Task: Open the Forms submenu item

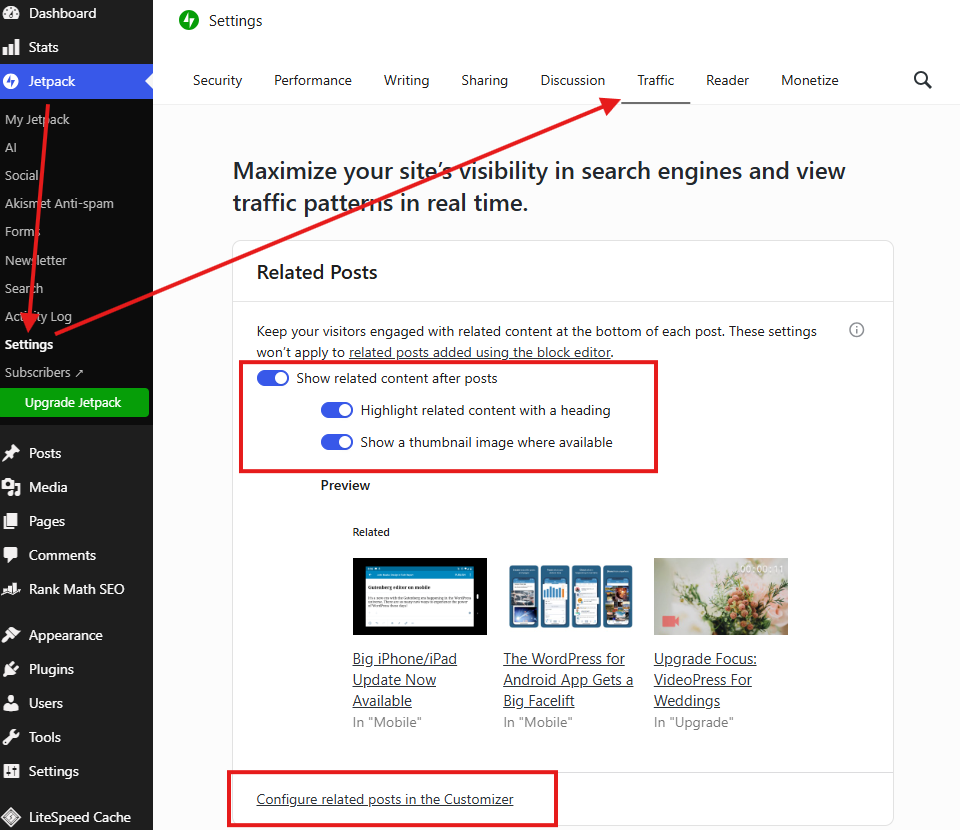Action: [x=22, y=231]
